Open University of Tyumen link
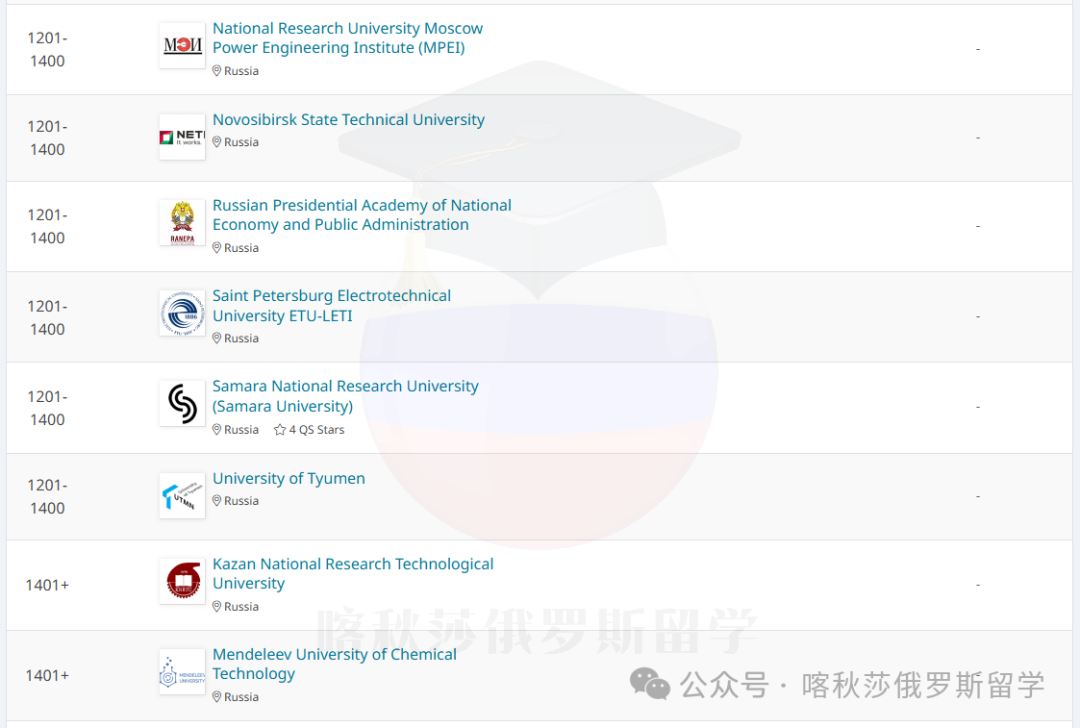Image resolution: width=1080 pixels, height=728 pixels. pyautogui.click(x=289, y=478)
